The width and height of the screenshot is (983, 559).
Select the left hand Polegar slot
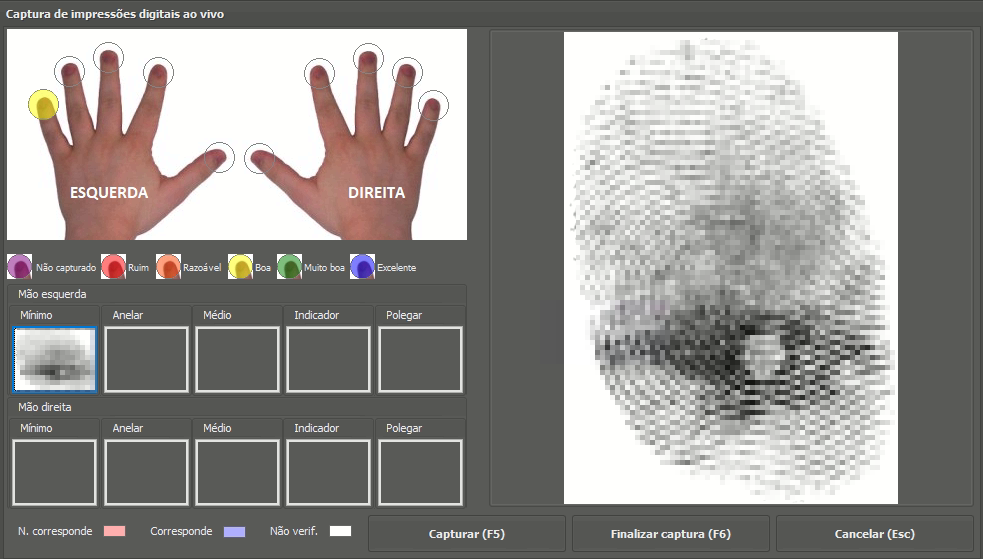click(x=420, y=359)
